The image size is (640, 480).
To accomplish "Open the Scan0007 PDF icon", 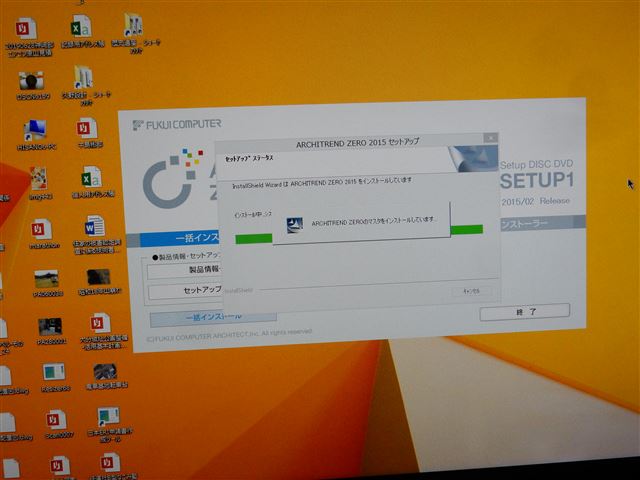I will pyautogui.click(x=56, y=420).
